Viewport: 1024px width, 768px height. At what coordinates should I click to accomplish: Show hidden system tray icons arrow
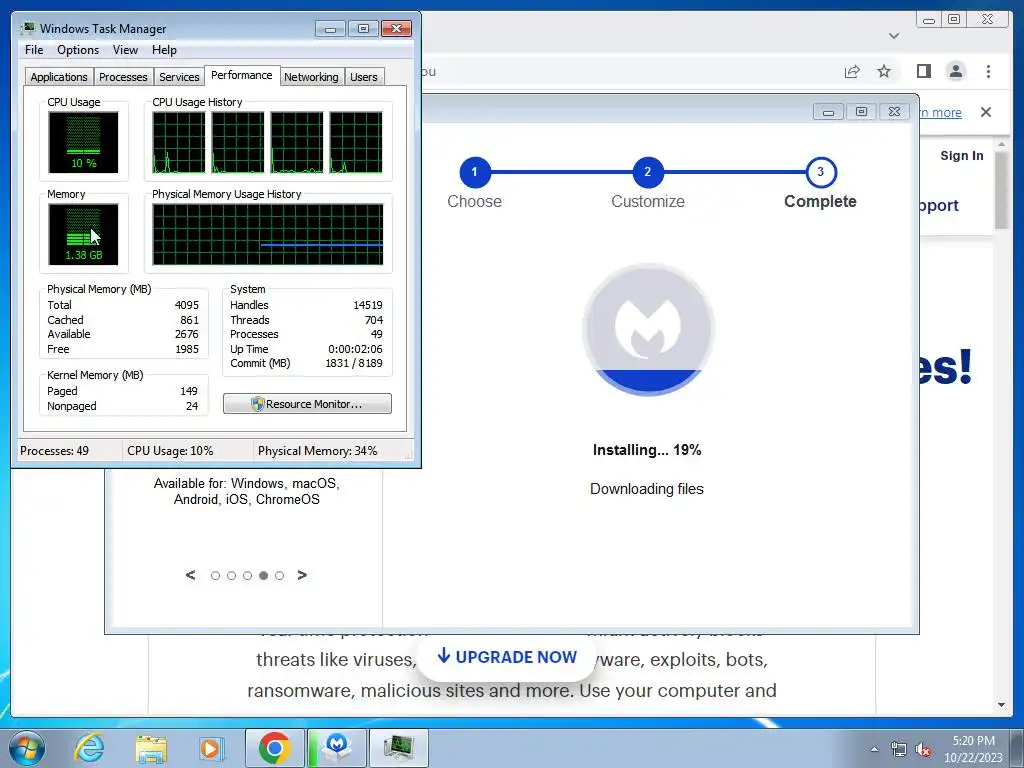point(874,749)
